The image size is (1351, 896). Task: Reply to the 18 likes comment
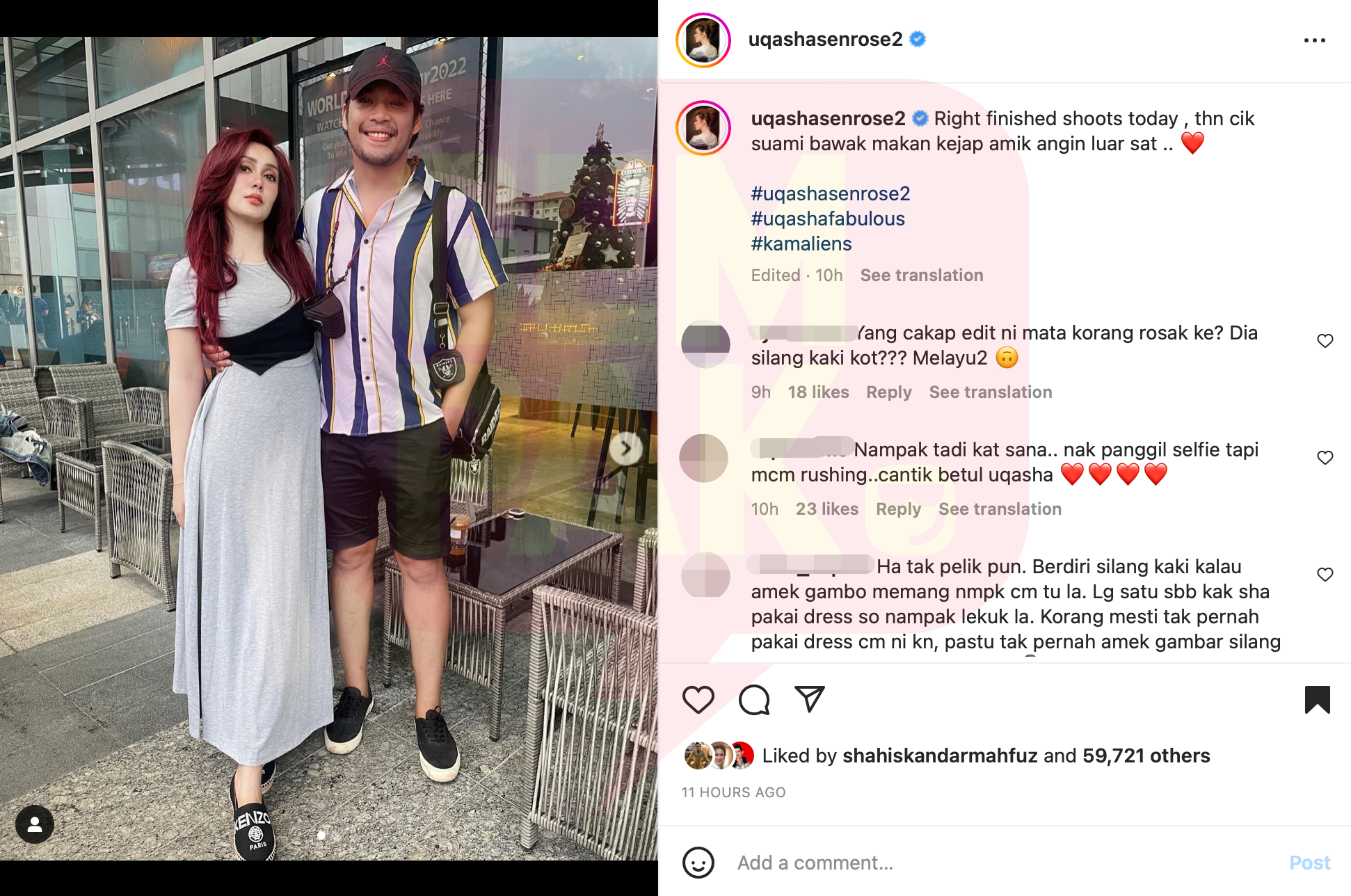pyautogui.click(x=888, y=392)
